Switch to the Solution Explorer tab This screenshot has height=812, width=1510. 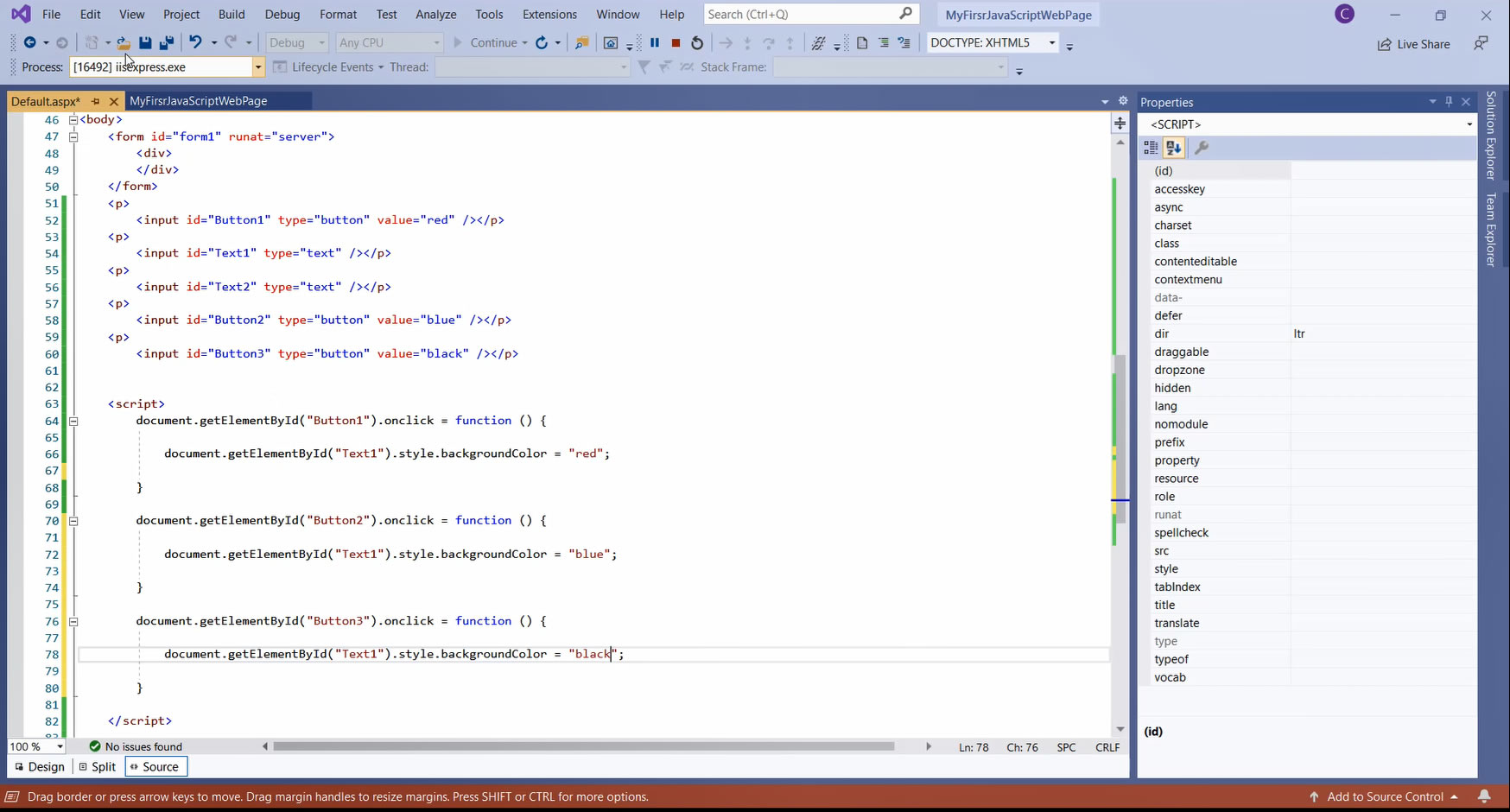coord(1491,136)
